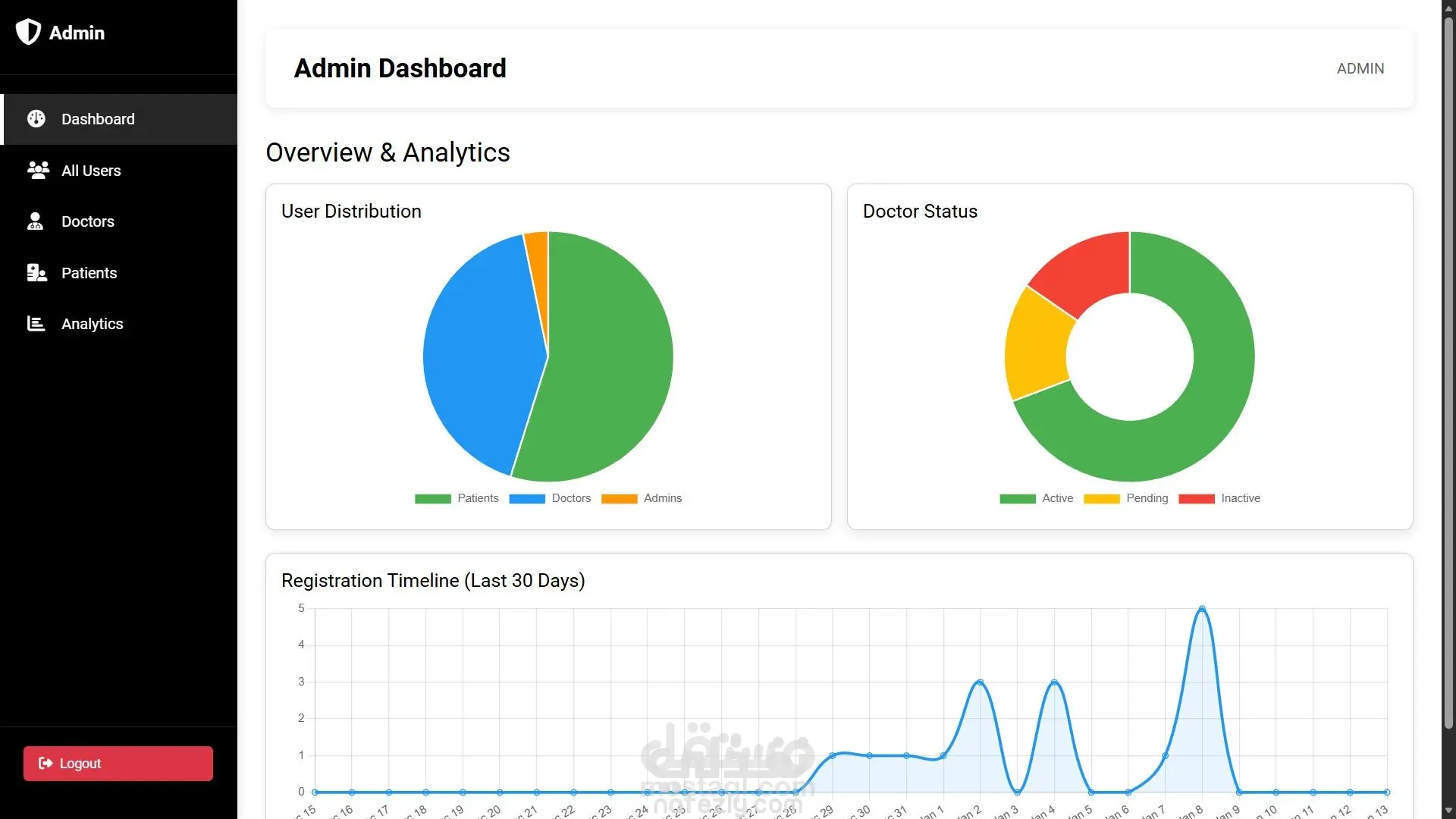Open the Analytics page
Viewport: 1456px width, 819px height.
(x=119, y=324)
